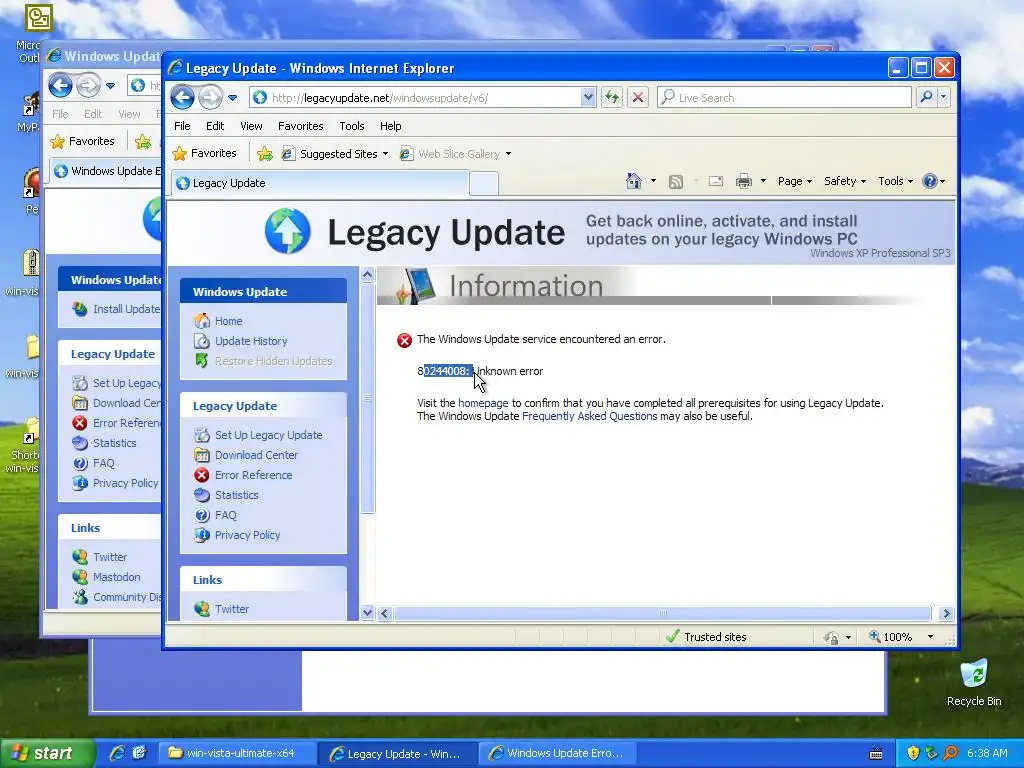
Task: Go to Home in Windows Update sidebar
Action: [228, 321]
